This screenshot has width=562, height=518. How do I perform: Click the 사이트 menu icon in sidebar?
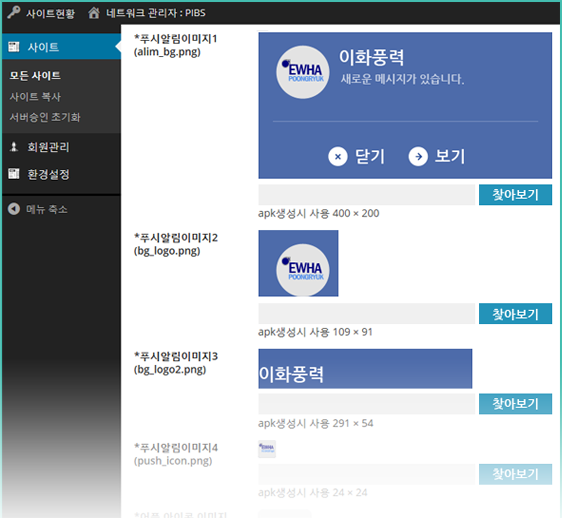14,47
